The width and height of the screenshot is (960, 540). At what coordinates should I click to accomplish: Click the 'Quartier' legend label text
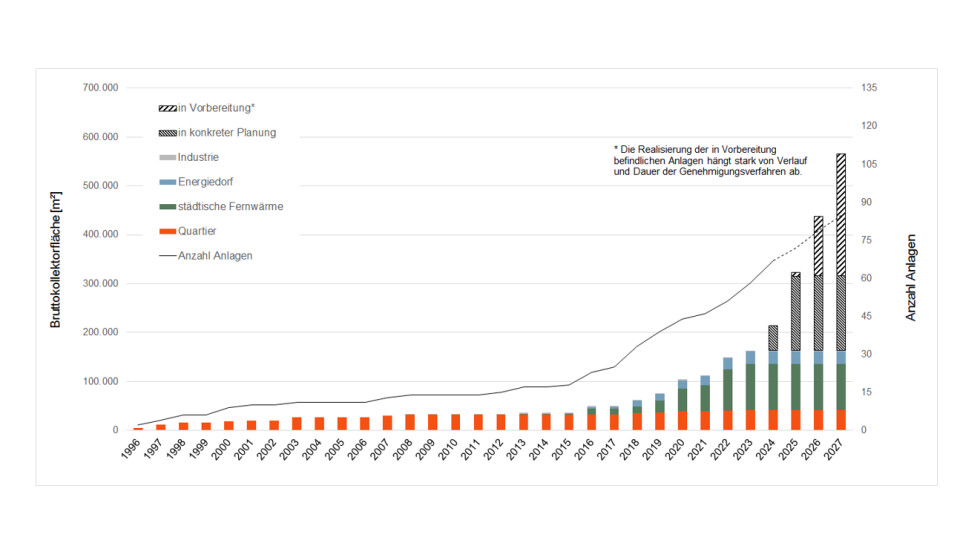[x=197, y=231]
